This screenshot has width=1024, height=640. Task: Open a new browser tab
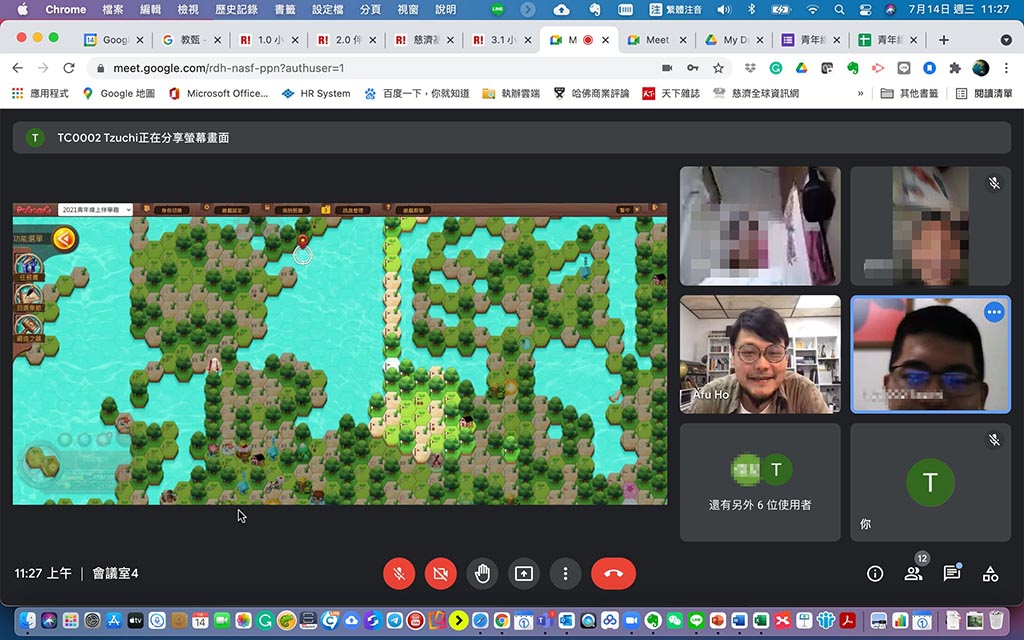pos(944,40)
